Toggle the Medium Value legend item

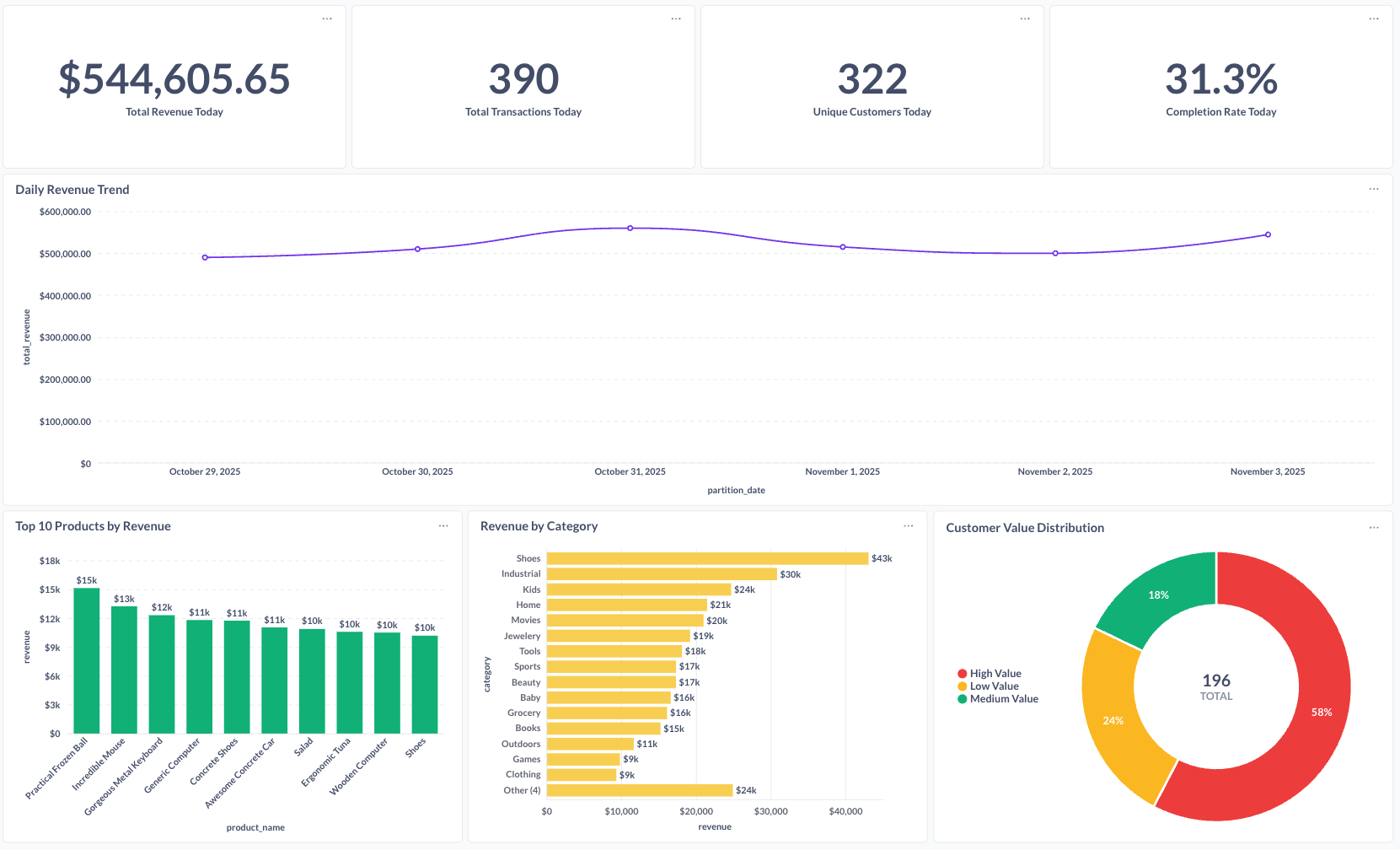998,699
